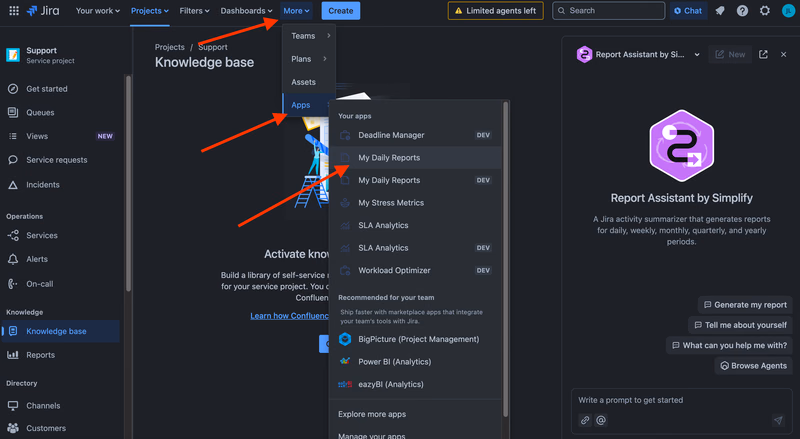
Task: Open the help question mark icon
Action: click(742, 11)
